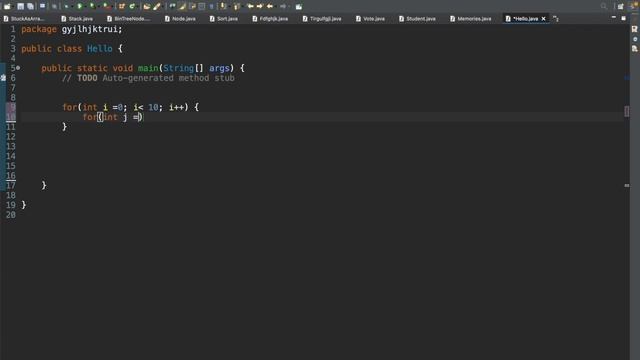Place cursor after 'int j =' on line 10
This screenshot has height=360, width=640.
coord(139,117)
